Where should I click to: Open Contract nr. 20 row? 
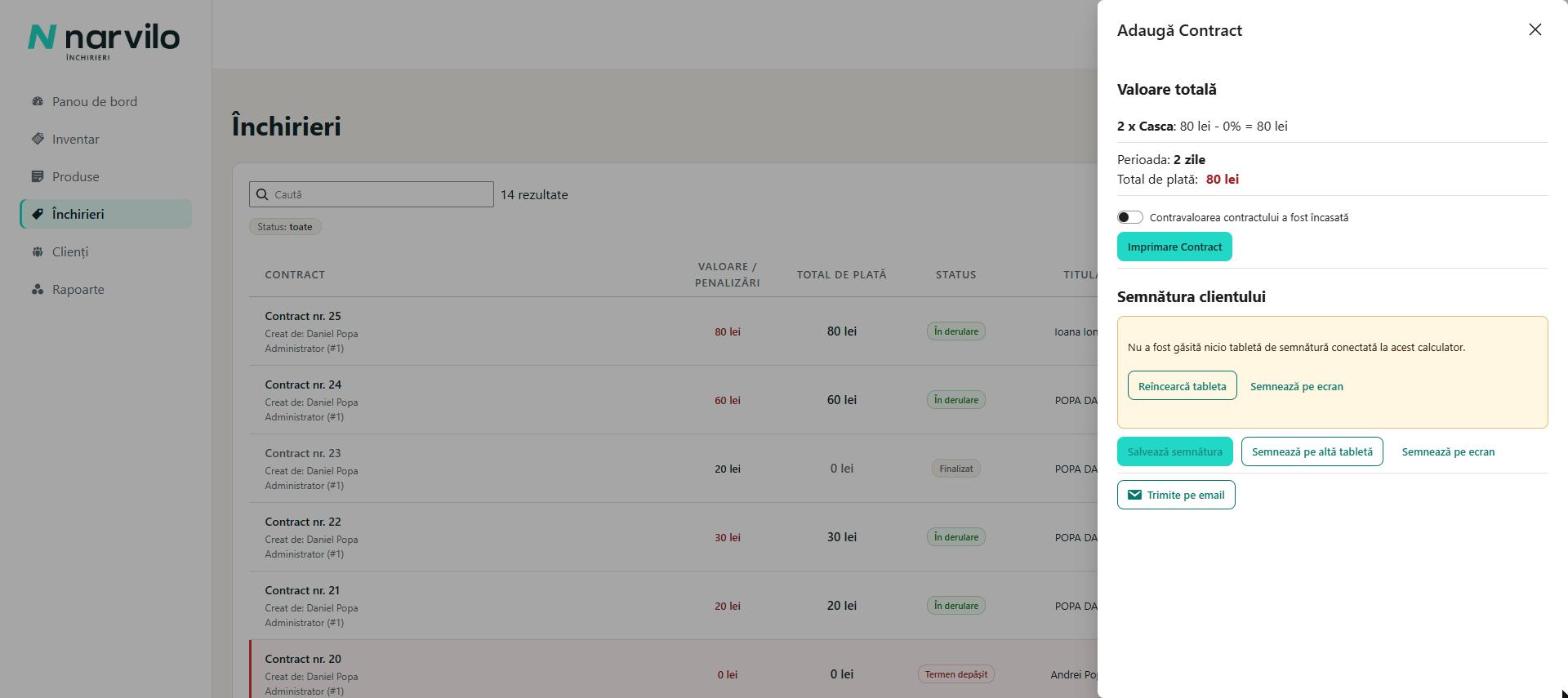(673, 669)
